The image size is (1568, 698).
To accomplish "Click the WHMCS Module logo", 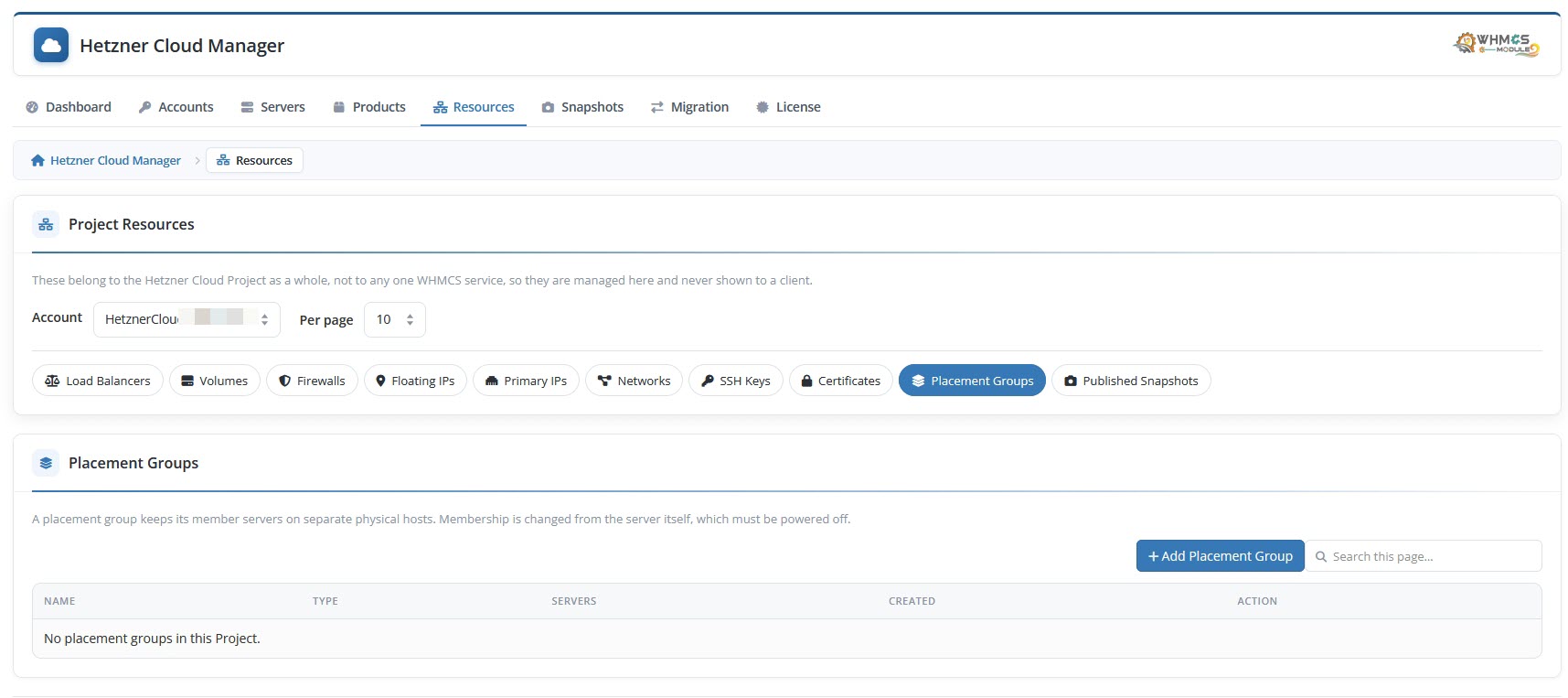I will [x=1496, y=44].
